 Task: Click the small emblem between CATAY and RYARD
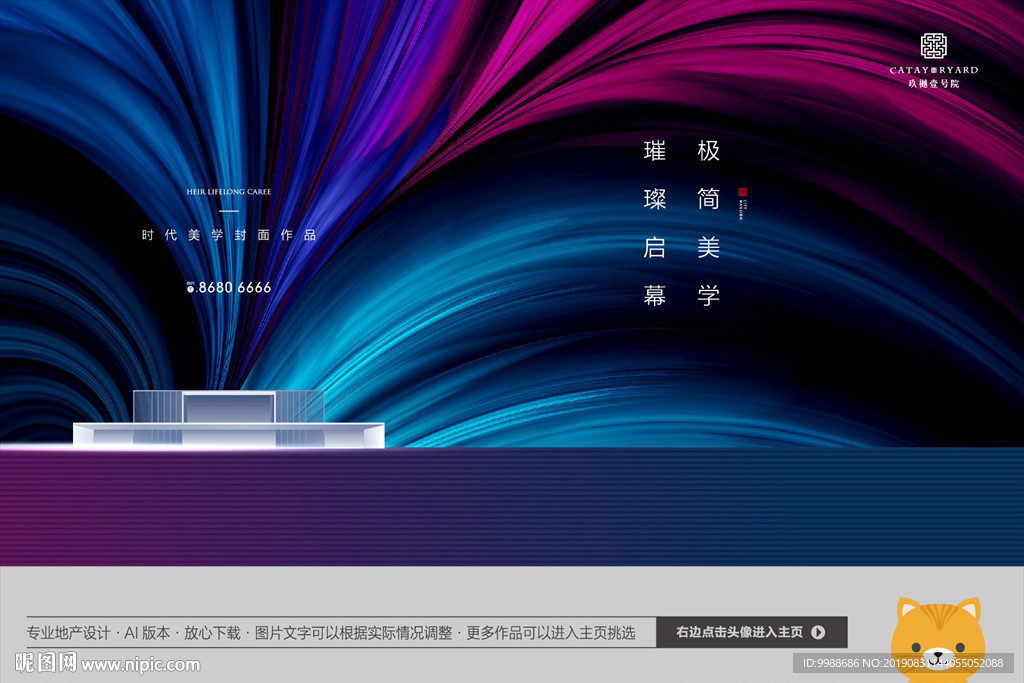(933, 70)
